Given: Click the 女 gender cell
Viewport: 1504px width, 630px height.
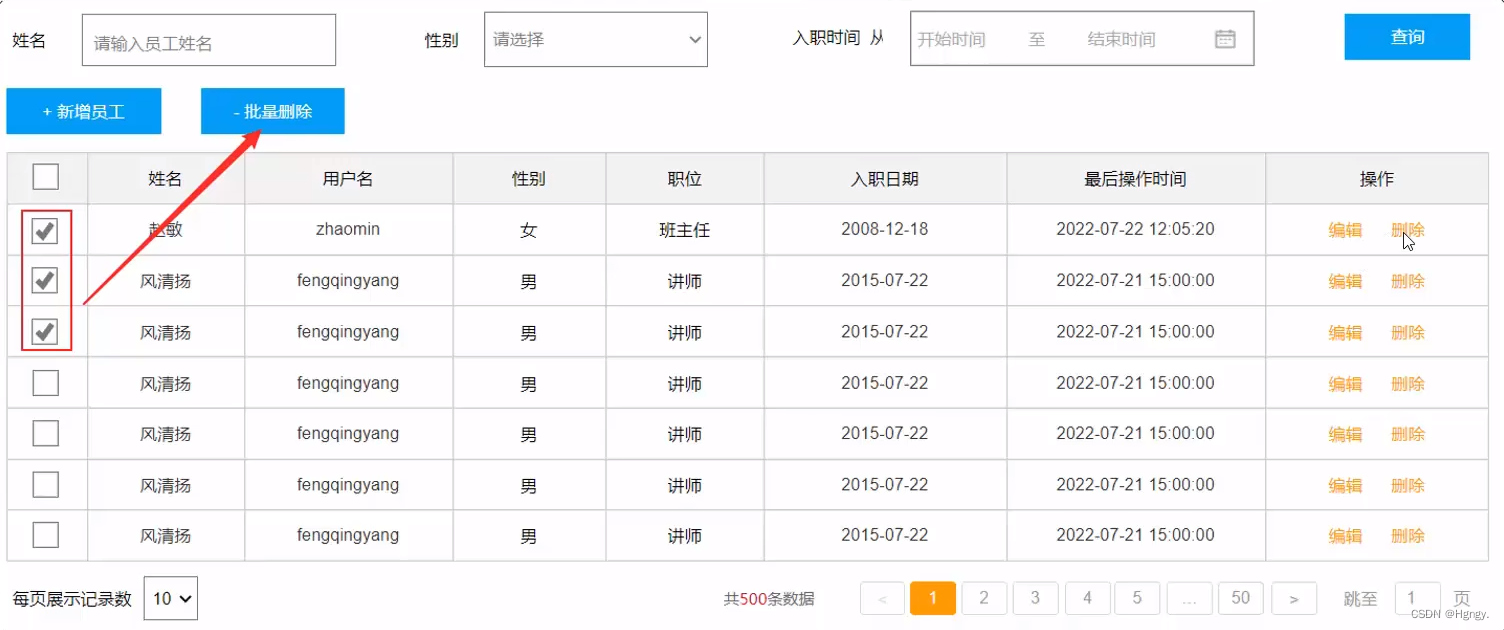Looking at the screenshot, I should [529, 230].
